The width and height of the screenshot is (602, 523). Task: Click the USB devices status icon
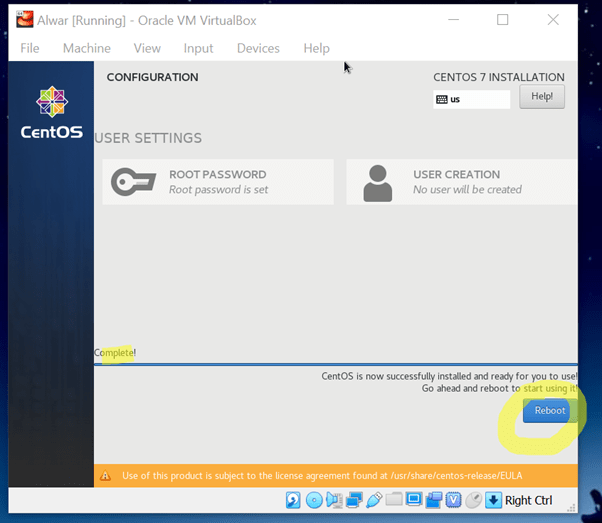[373, 500]
